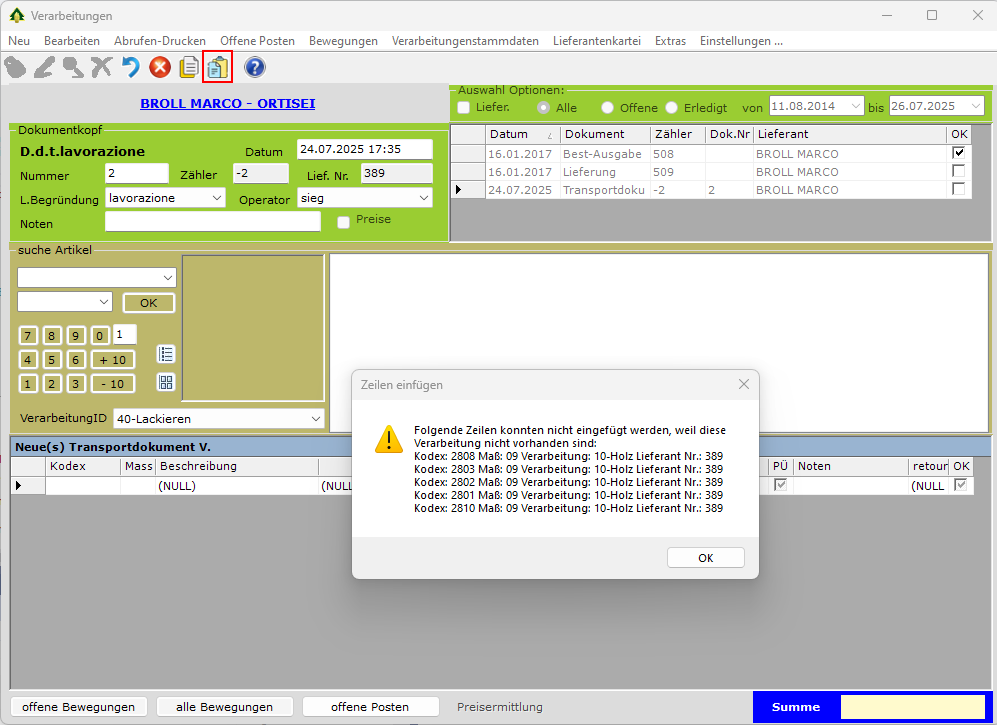Expand the Operator sieg dropdown

423,198
